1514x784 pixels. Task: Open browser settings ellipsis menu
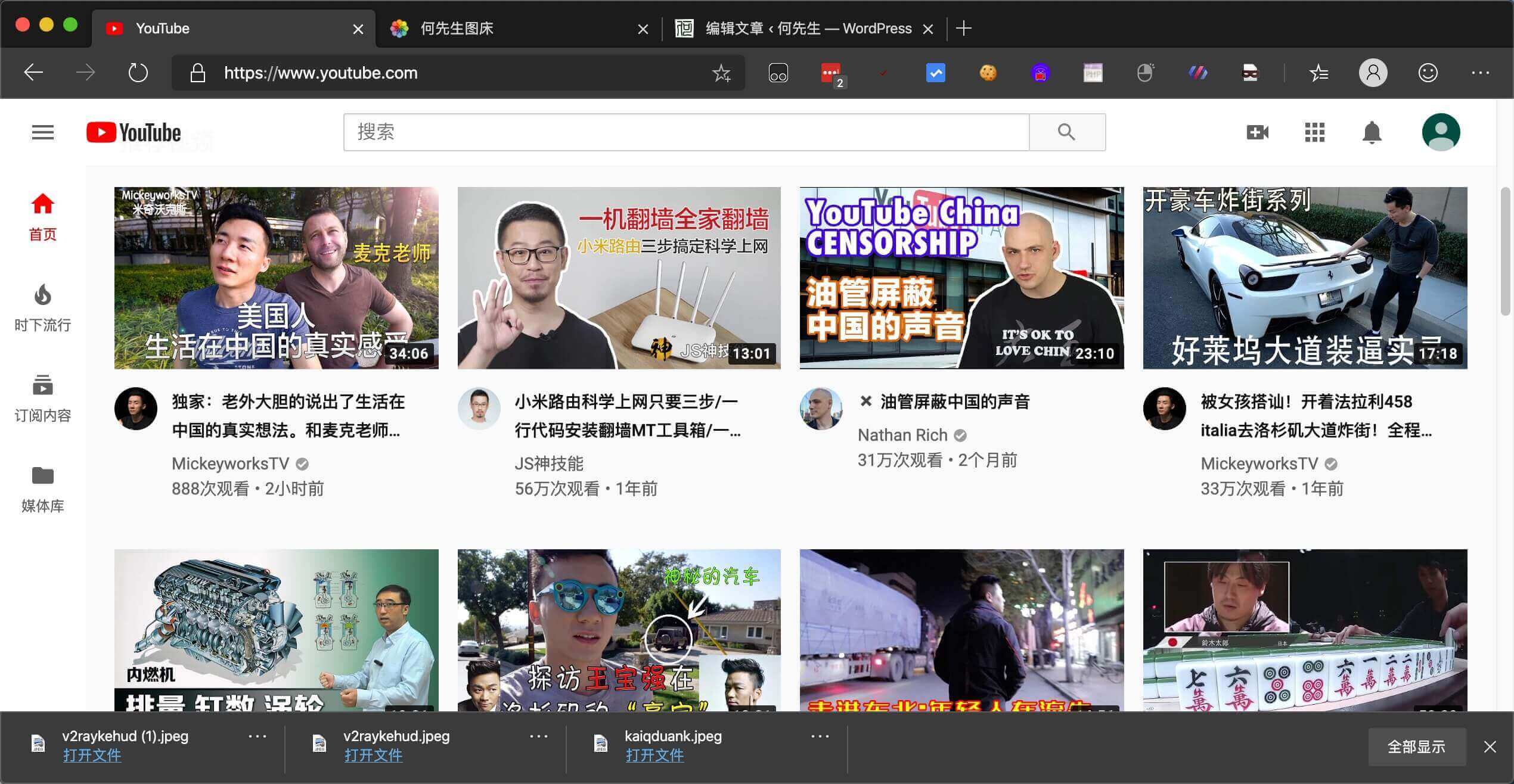1481,73
